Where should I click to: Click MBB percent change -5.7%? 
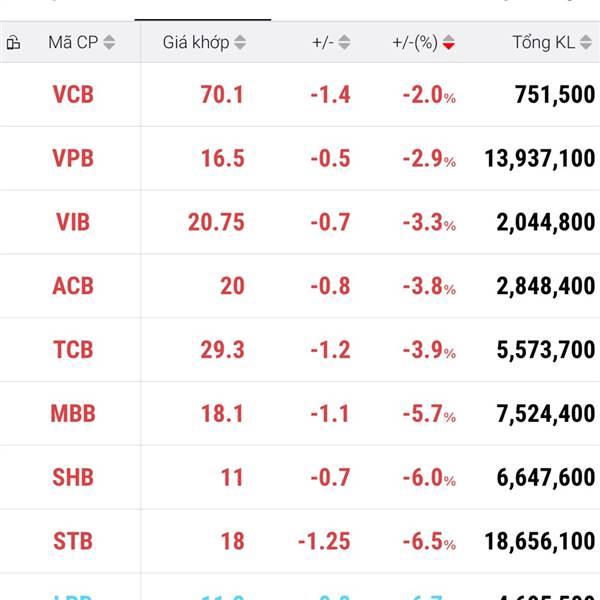(x=429, y=414)
